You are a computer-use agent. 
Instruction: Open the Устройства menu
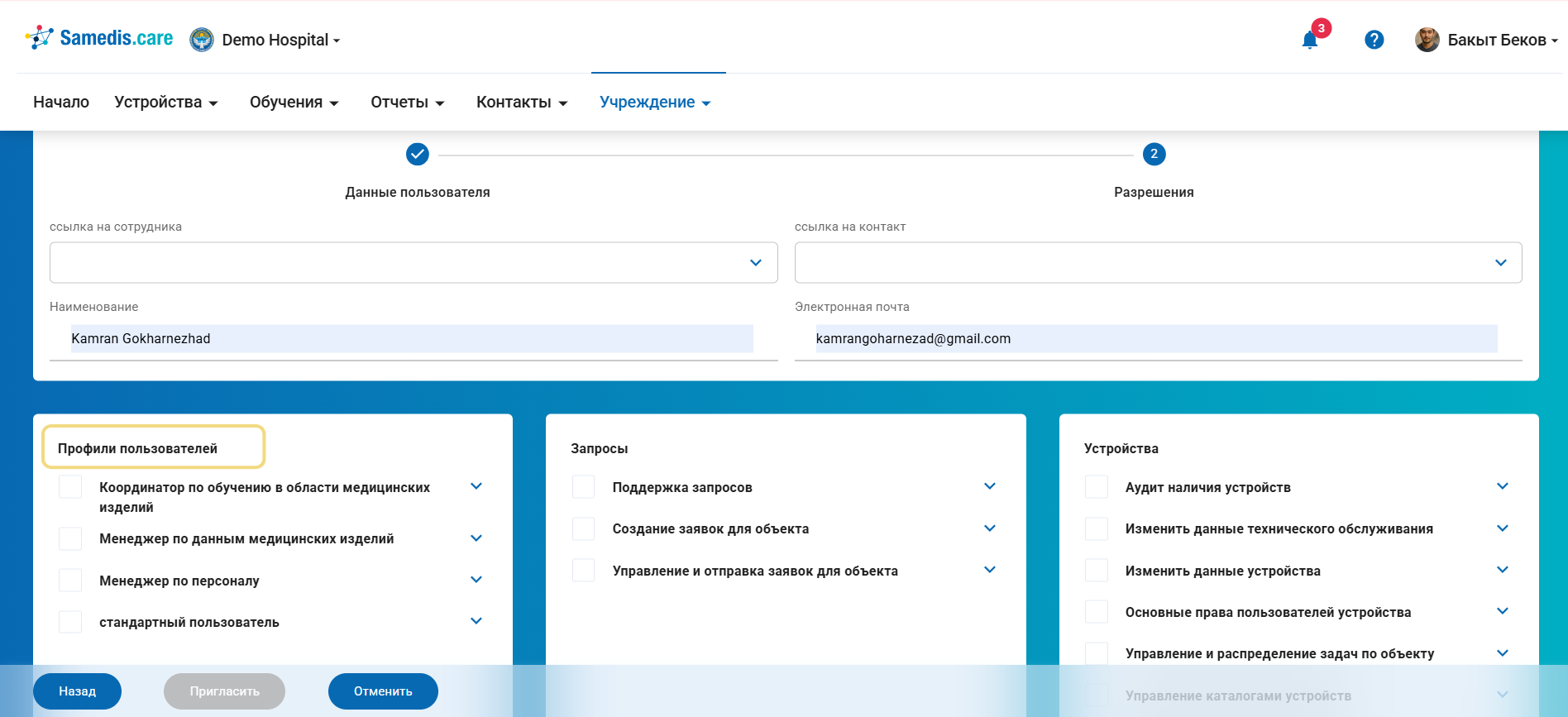point(165,102)
